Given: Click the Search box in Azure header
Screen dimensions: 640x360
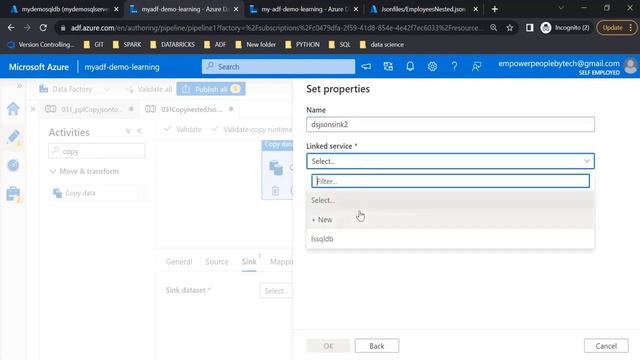Looking at the screenshot, I should click(x=278, y=67).
